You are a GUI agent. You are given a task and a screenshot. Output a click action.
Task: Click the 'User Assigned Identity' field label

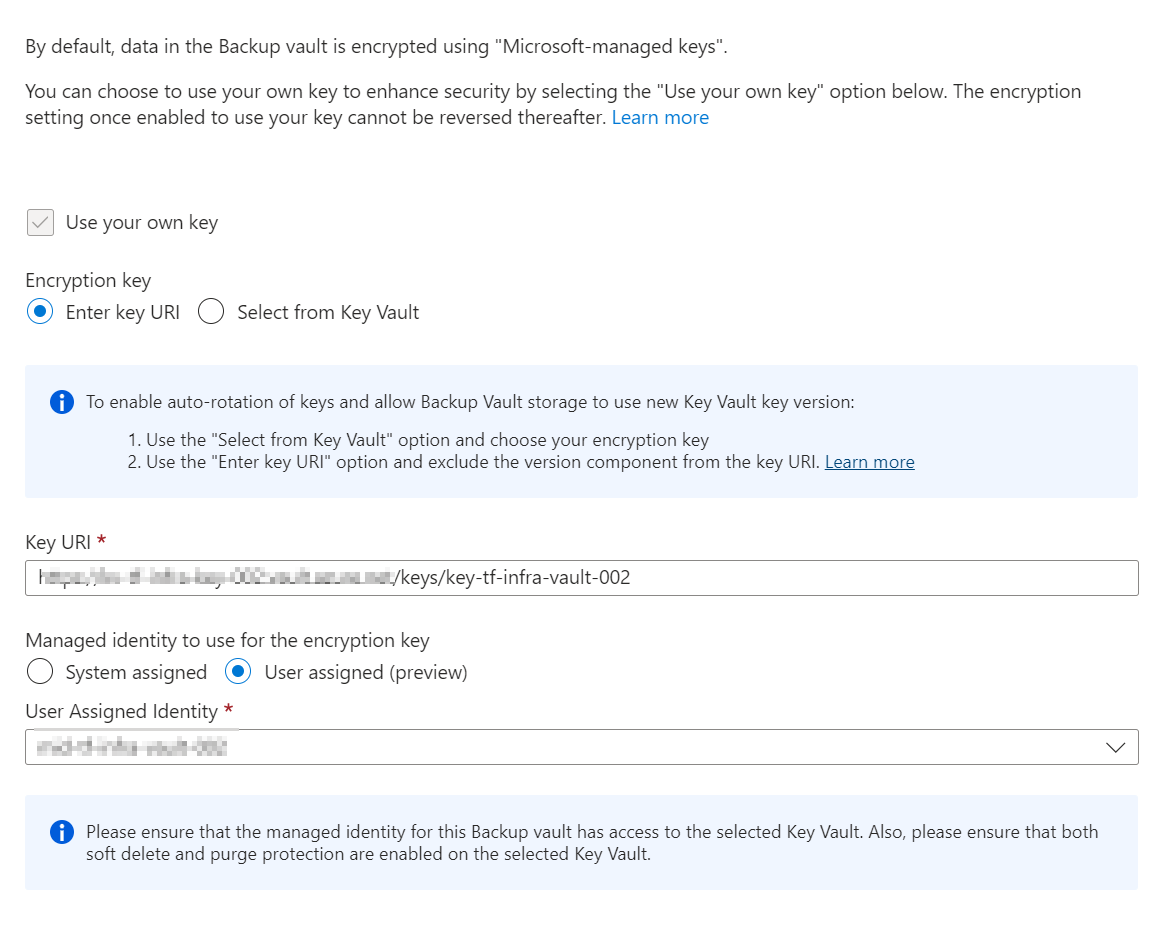[121, 711]
